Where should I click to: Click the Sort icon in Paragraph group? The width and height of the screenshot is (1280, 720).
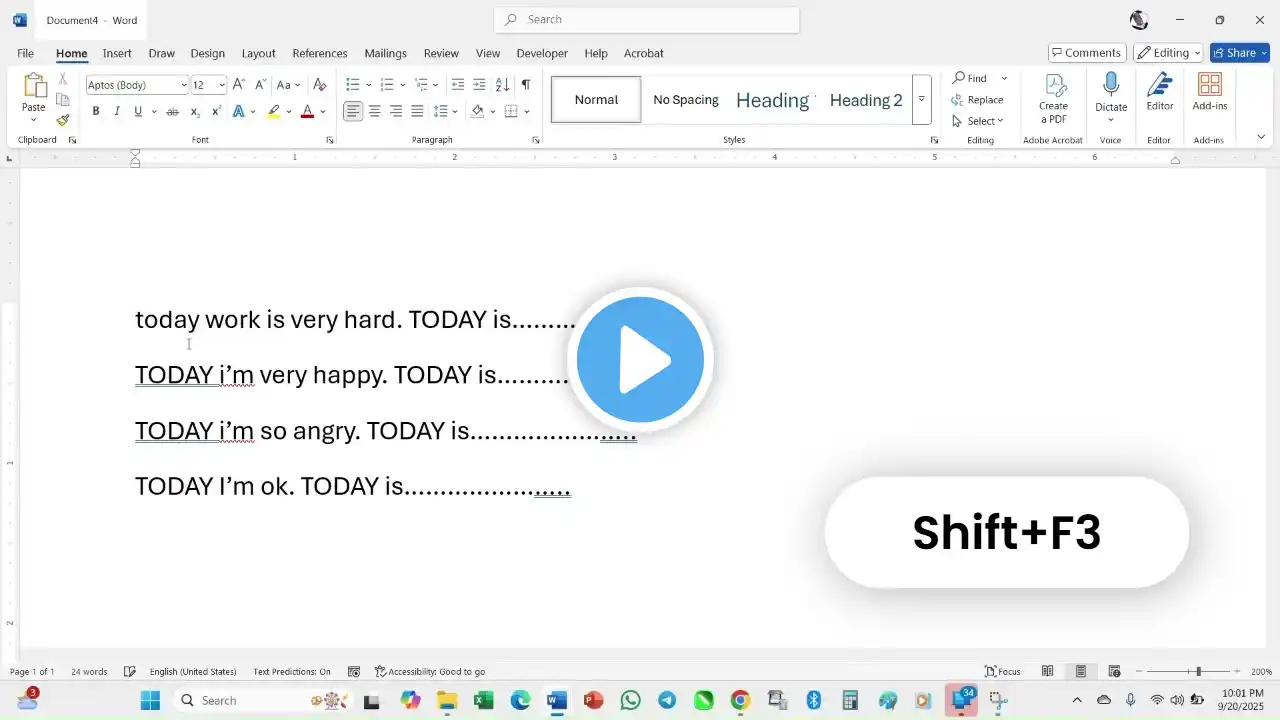(x=503, y=85)
